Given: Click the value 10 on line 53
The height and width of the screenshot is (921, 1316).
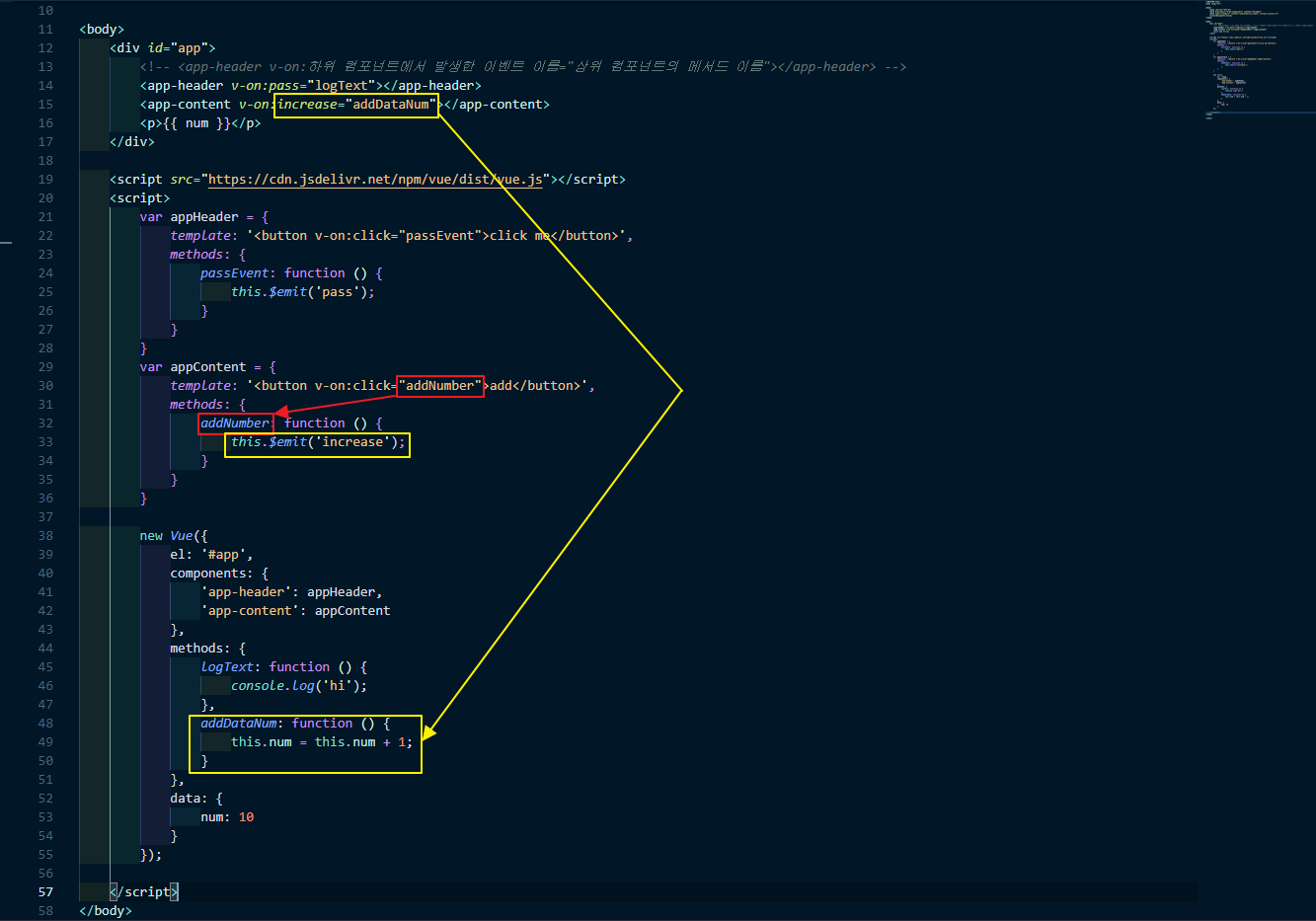Looking at the screenshot, I should click(x=247, y=817).
